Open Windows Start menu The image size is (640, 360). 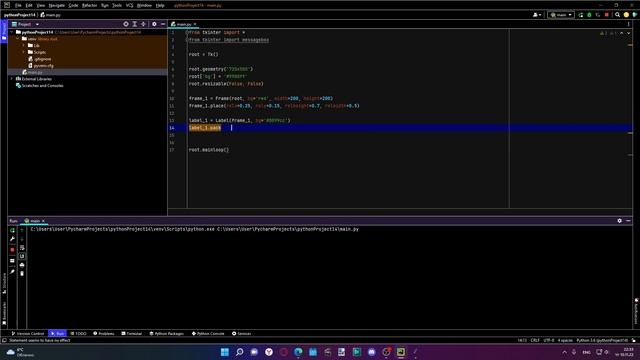coord(224,352)
